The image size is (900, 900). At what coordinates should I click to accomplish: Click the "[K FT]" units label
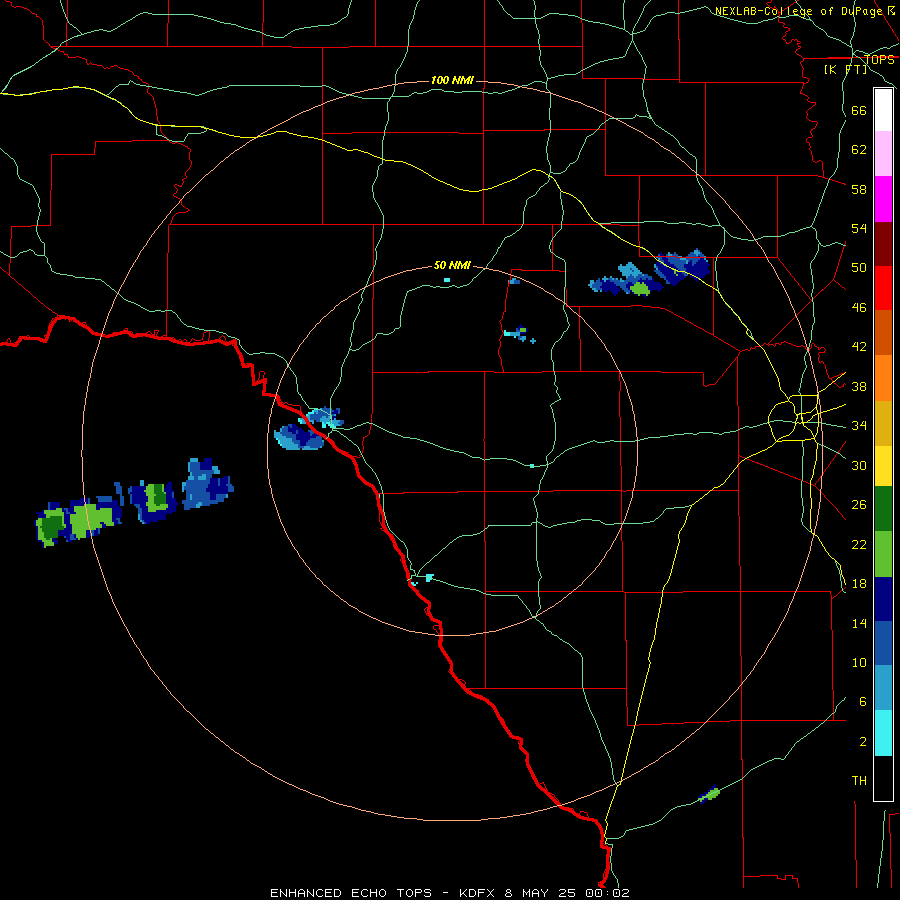[845, 69]
